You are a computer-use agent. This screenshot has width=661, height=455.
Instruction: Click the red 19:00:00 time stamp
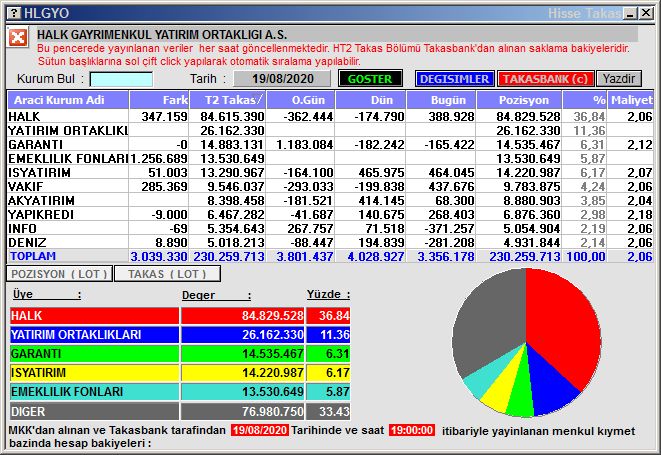[x=411, y=430]
